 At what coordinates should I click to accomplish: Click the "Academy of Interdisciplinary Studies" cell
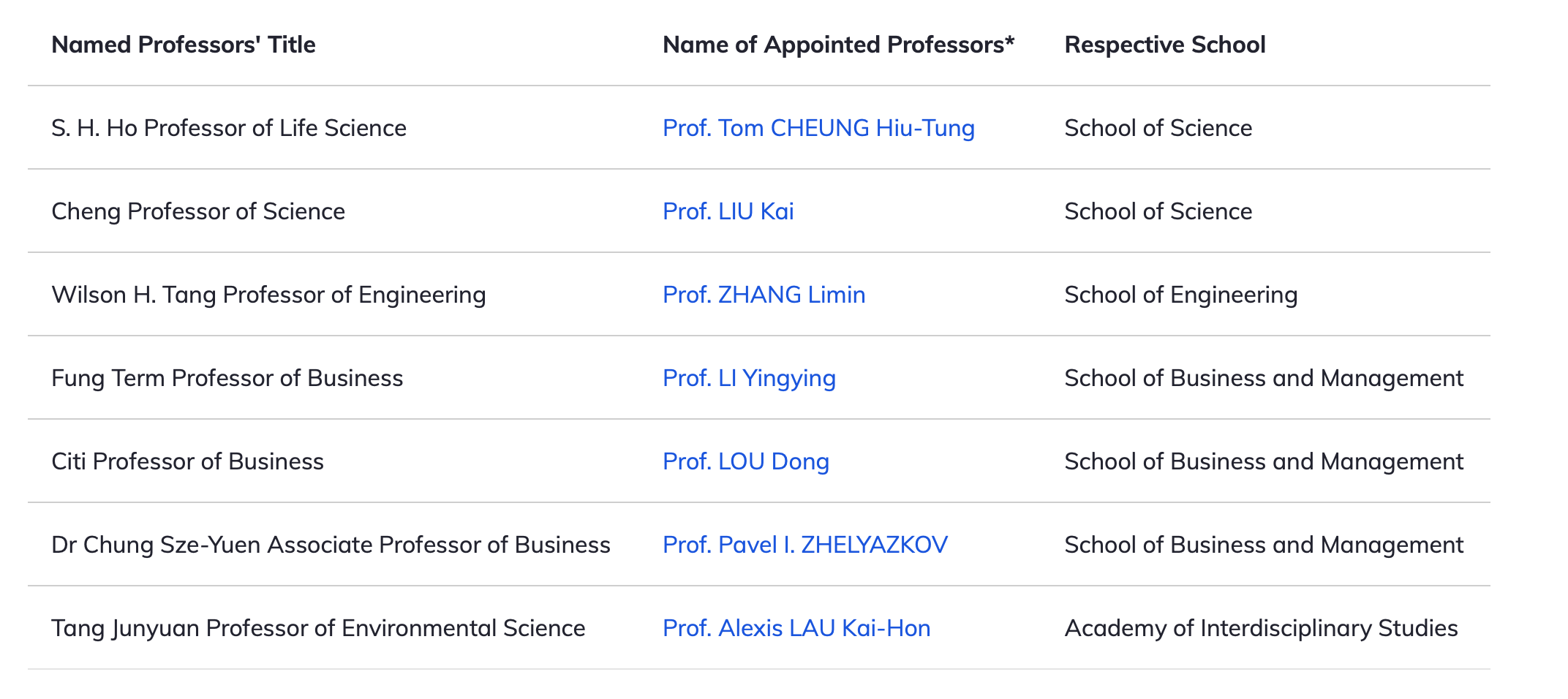tap(1261, 628)
